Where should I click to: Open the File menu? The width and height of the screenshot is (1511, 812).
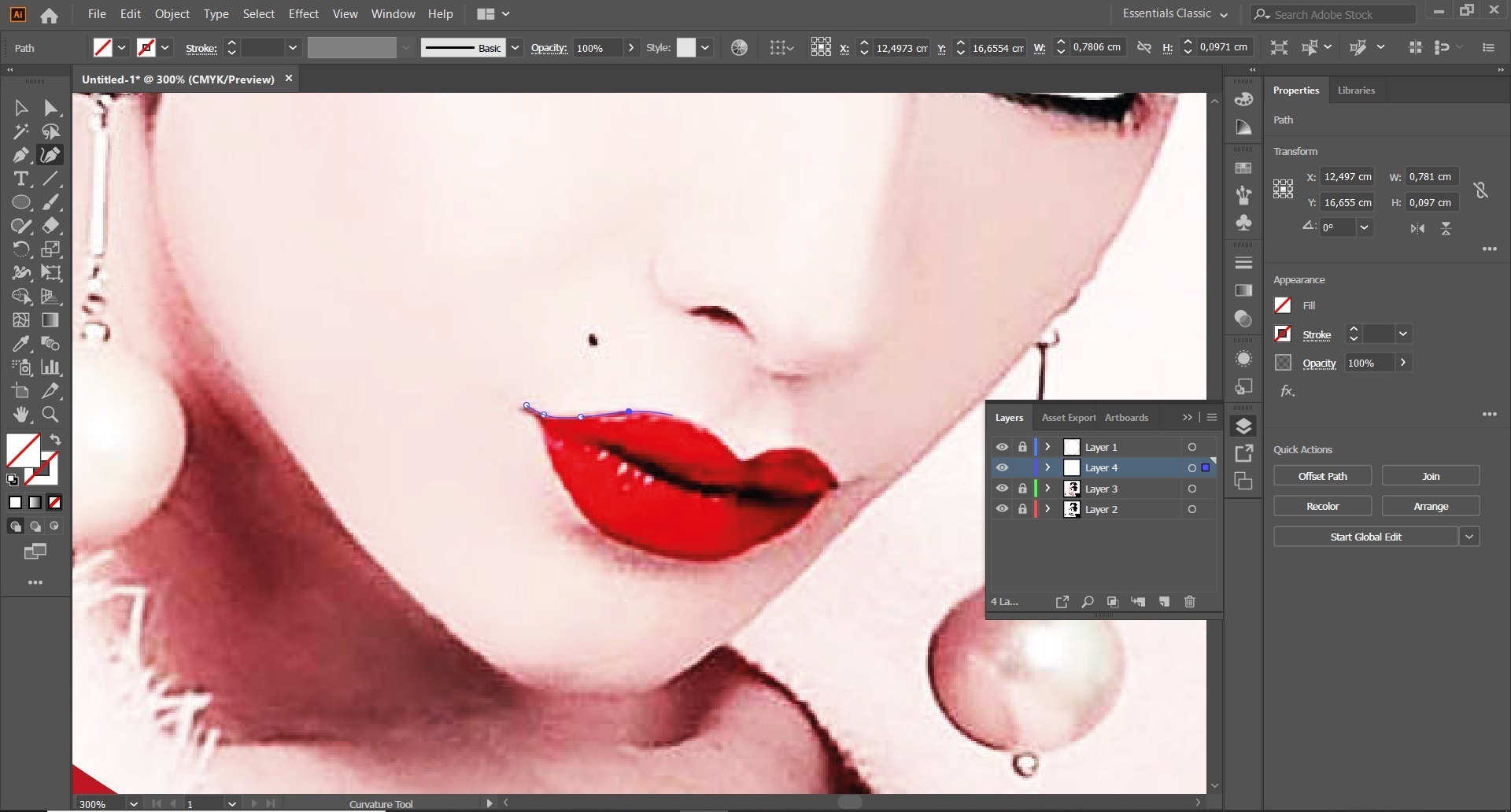(97, 14)
